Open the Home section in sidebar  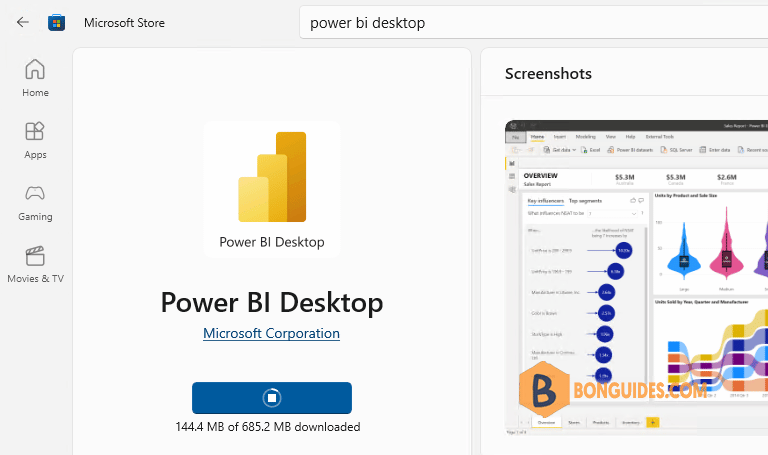pos(35,78)
